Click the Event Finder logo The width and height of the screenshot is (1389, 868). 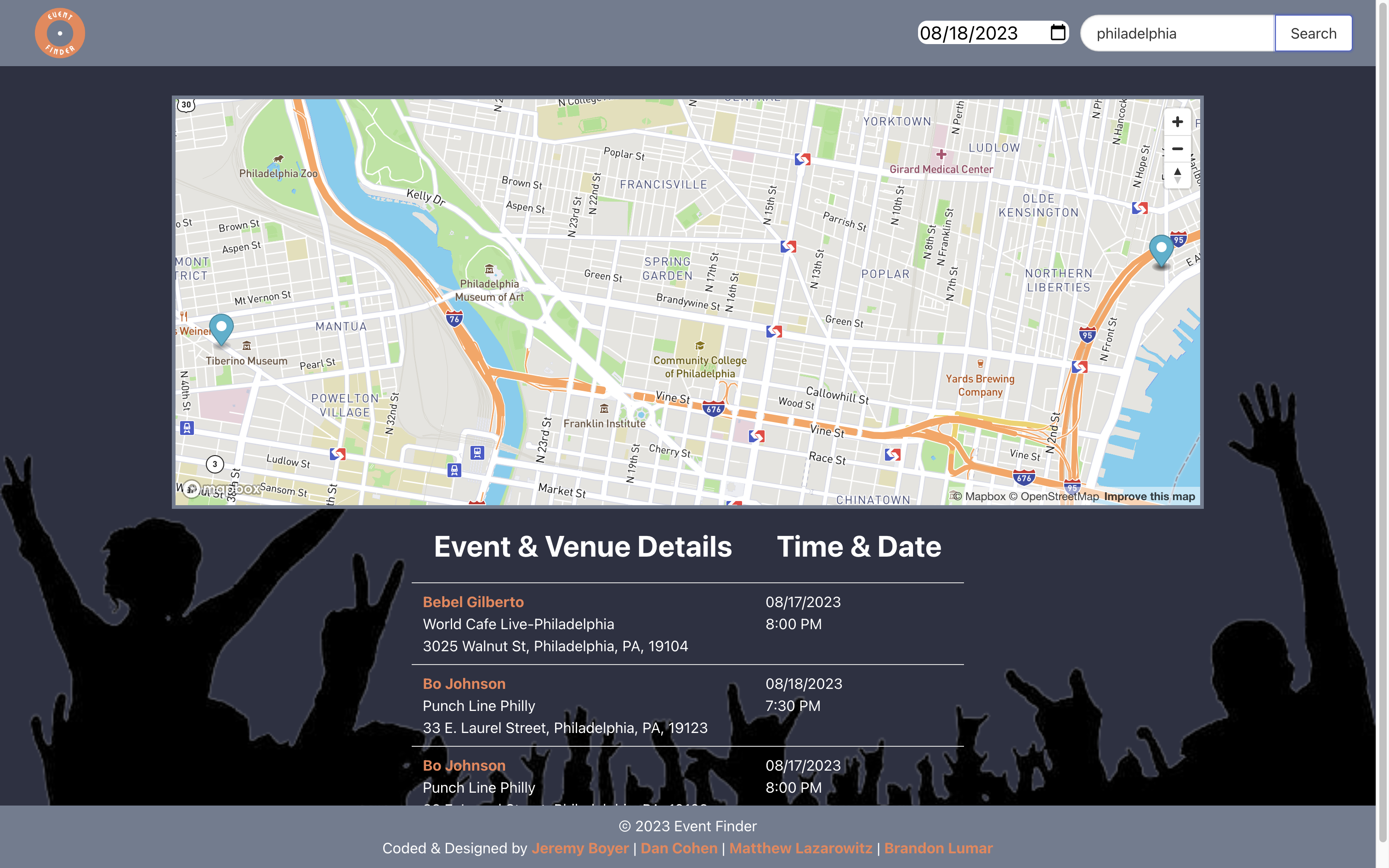tap(60, 33)
